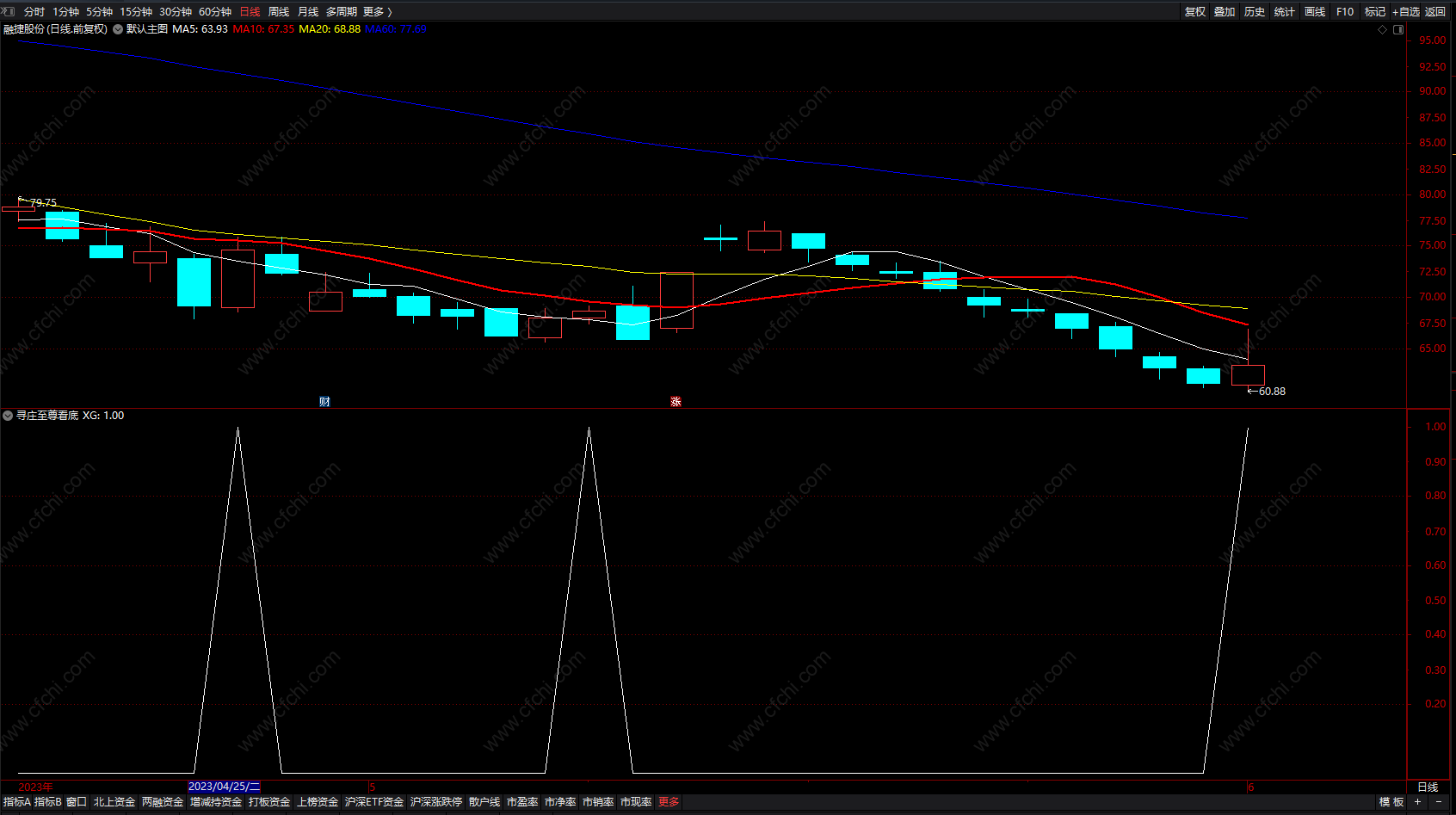Click the 复权 adjustment button
The width and height of the screenshot is (1456, 815).
[1195, 12]
